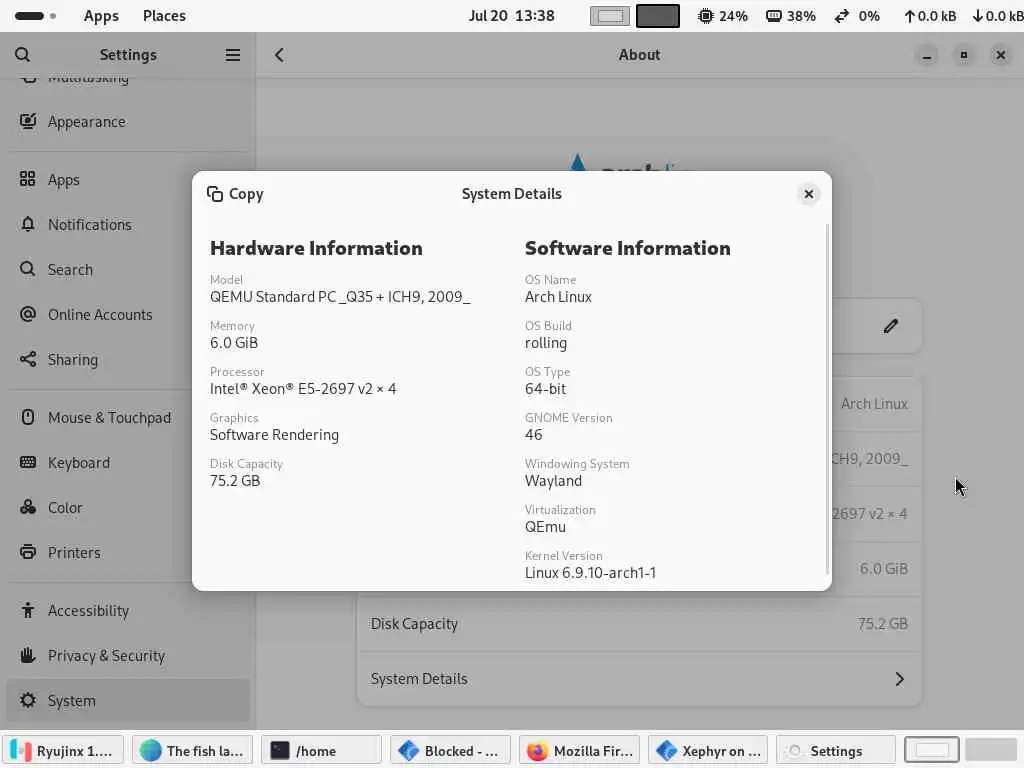1024x768 pixels.
Task: Open Notifications settings
Action: 128,225
